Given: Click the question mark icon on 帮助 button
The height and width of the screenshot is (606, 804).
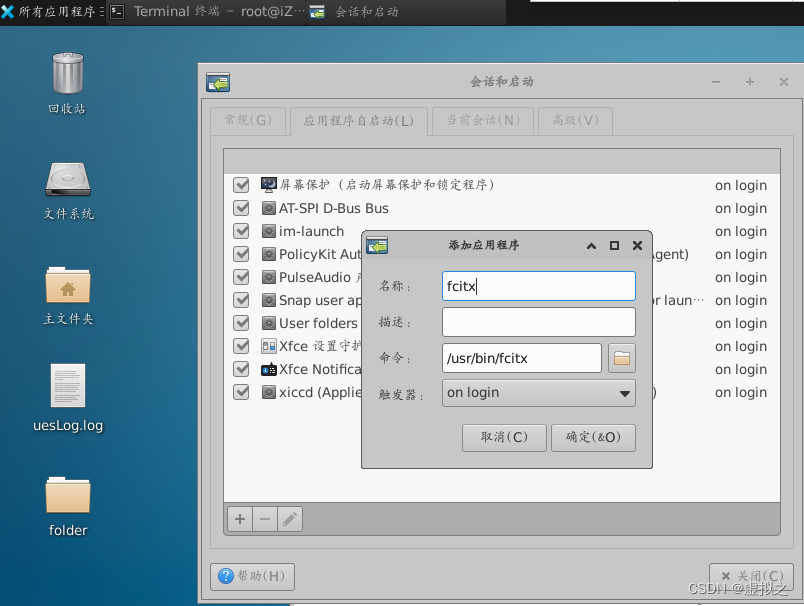Looking at the screenshot, I should [226, 576].
